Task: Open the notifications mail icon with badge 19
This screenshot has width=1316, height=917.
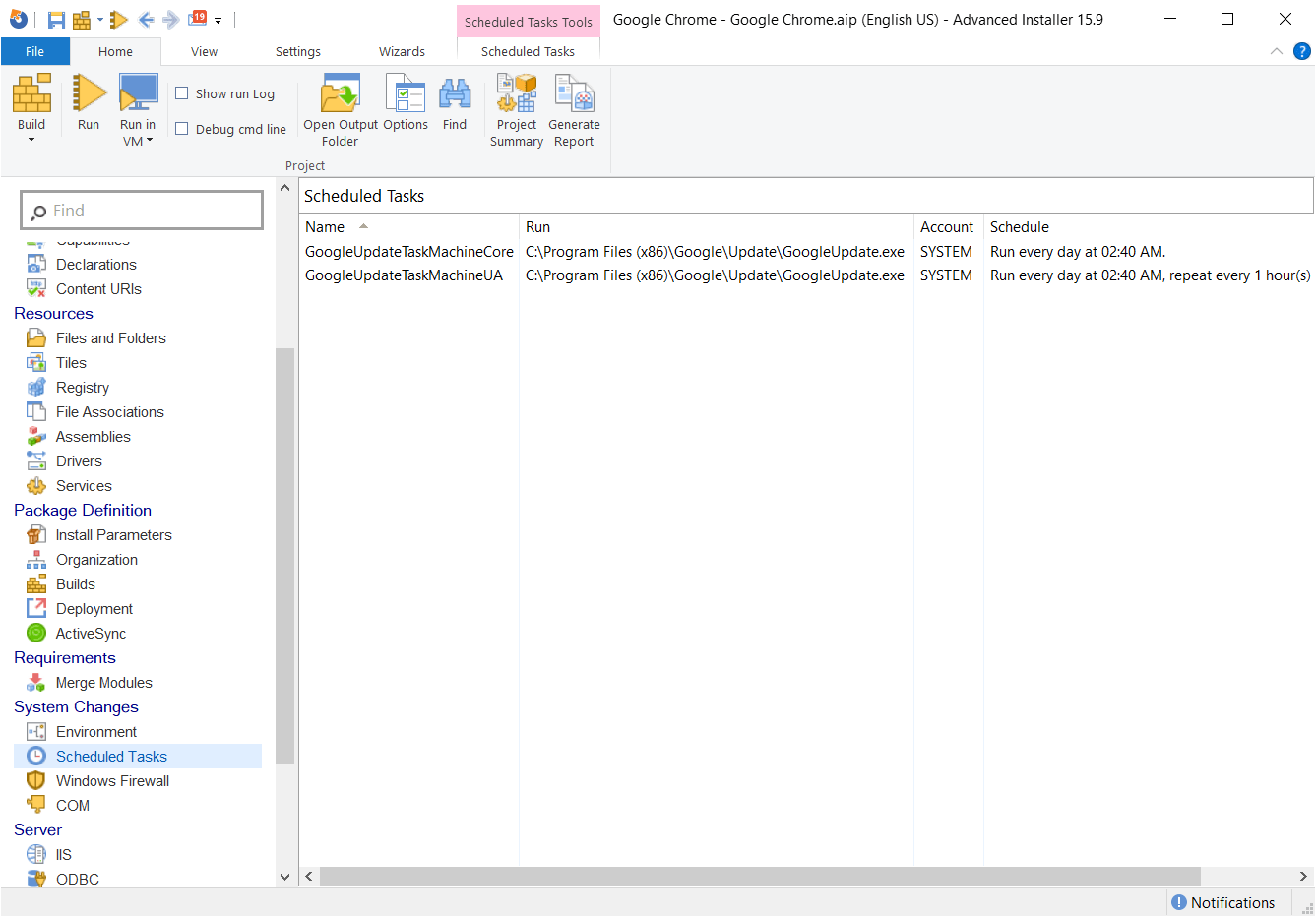Action: click(x=198, y=18)
